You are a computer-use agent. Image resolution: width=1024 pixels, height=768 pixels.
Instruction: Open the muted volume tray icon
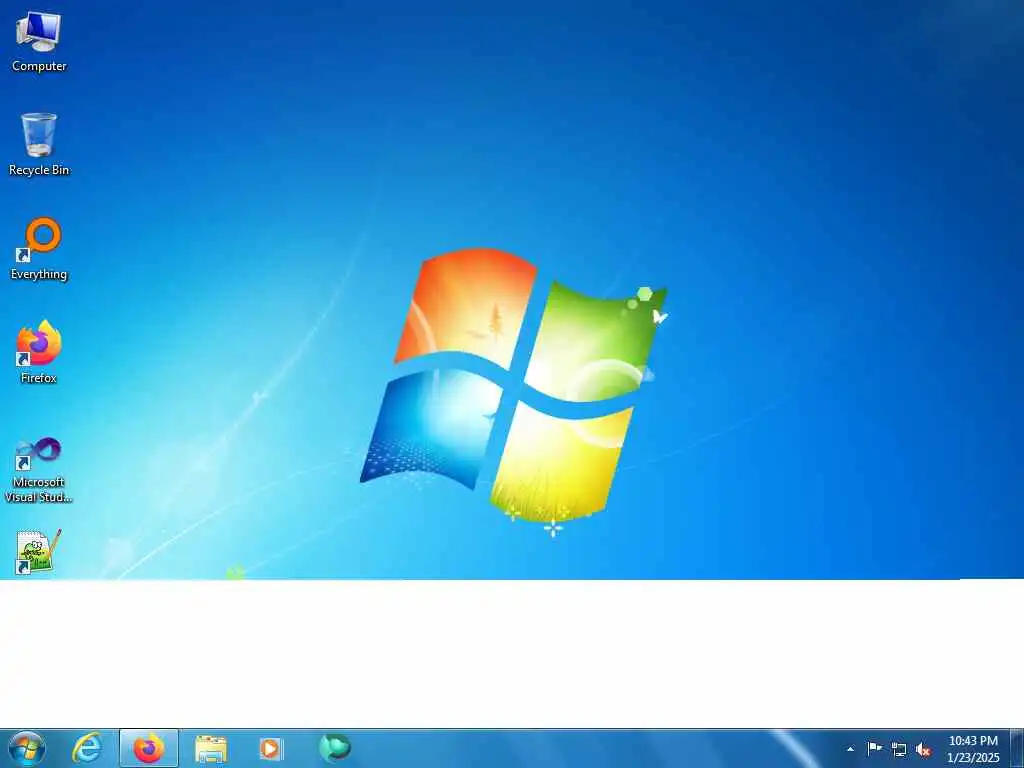pyautogui.click(x=923, y=749)
